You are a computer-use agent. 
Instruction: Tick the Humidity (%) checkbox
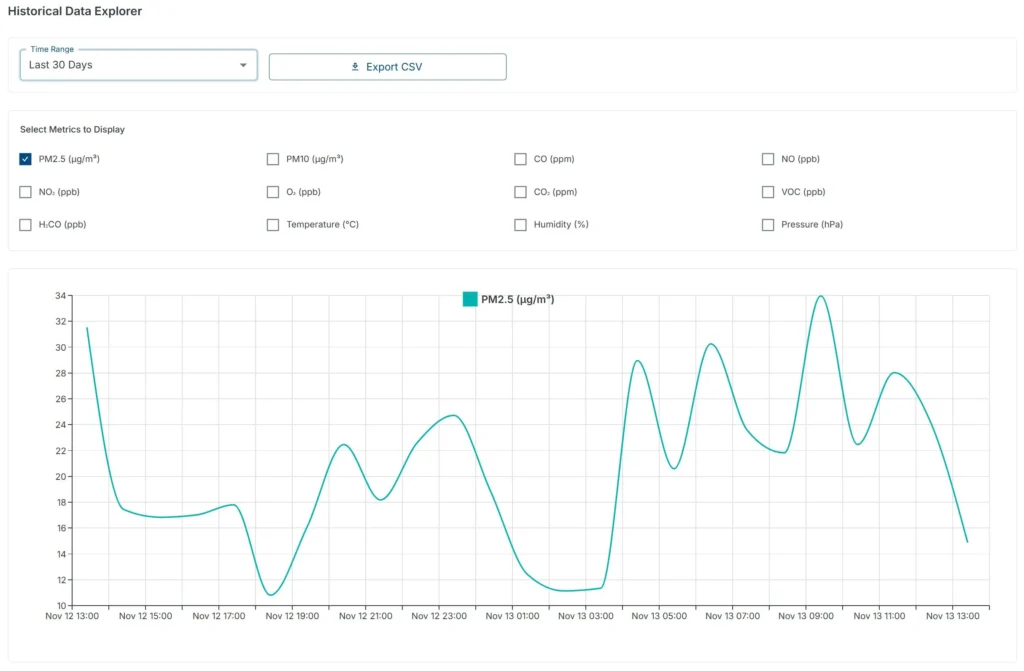point(520,225)
